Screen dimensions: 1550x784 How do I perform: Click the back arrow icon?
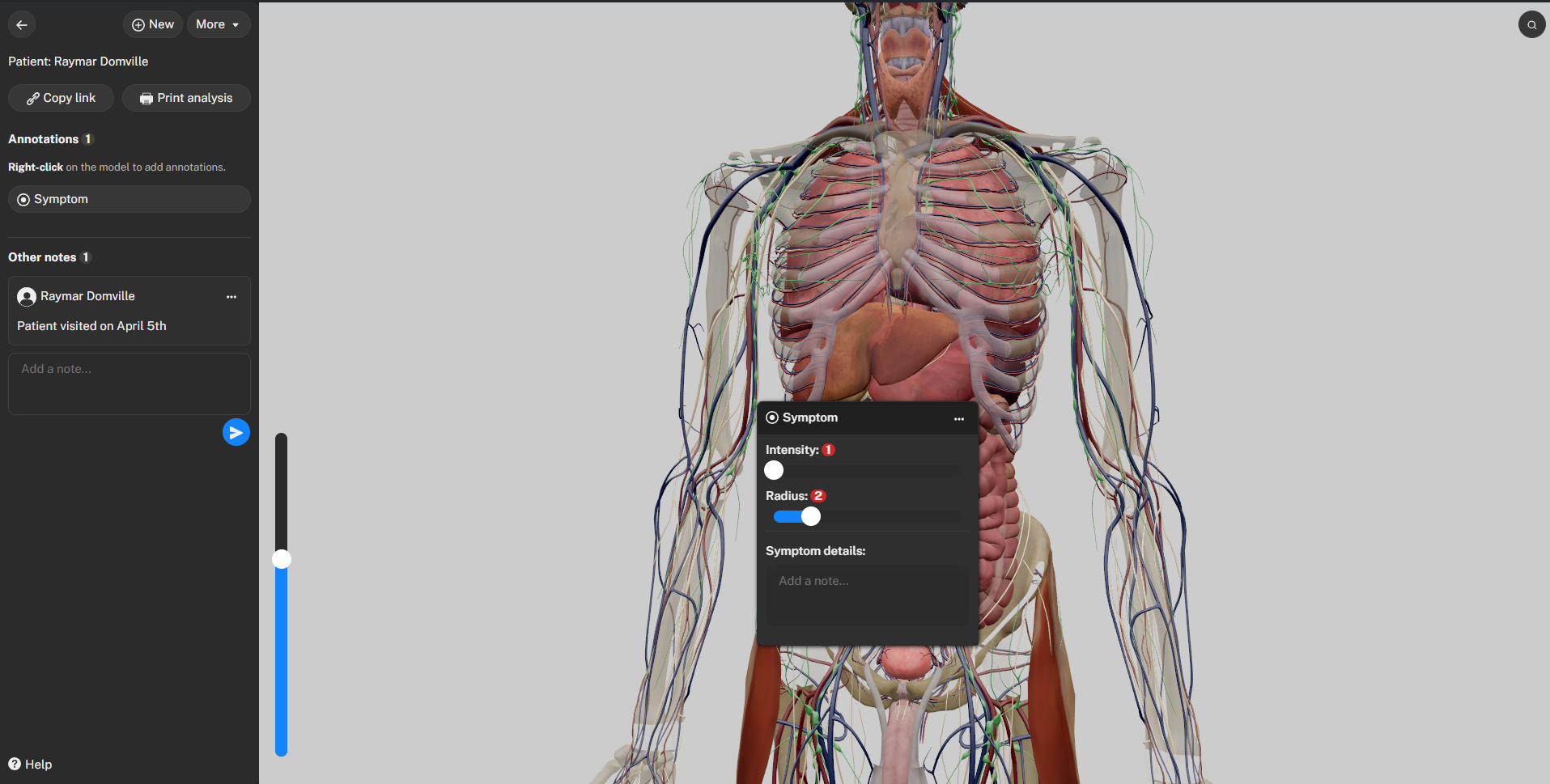pos(22,25)
